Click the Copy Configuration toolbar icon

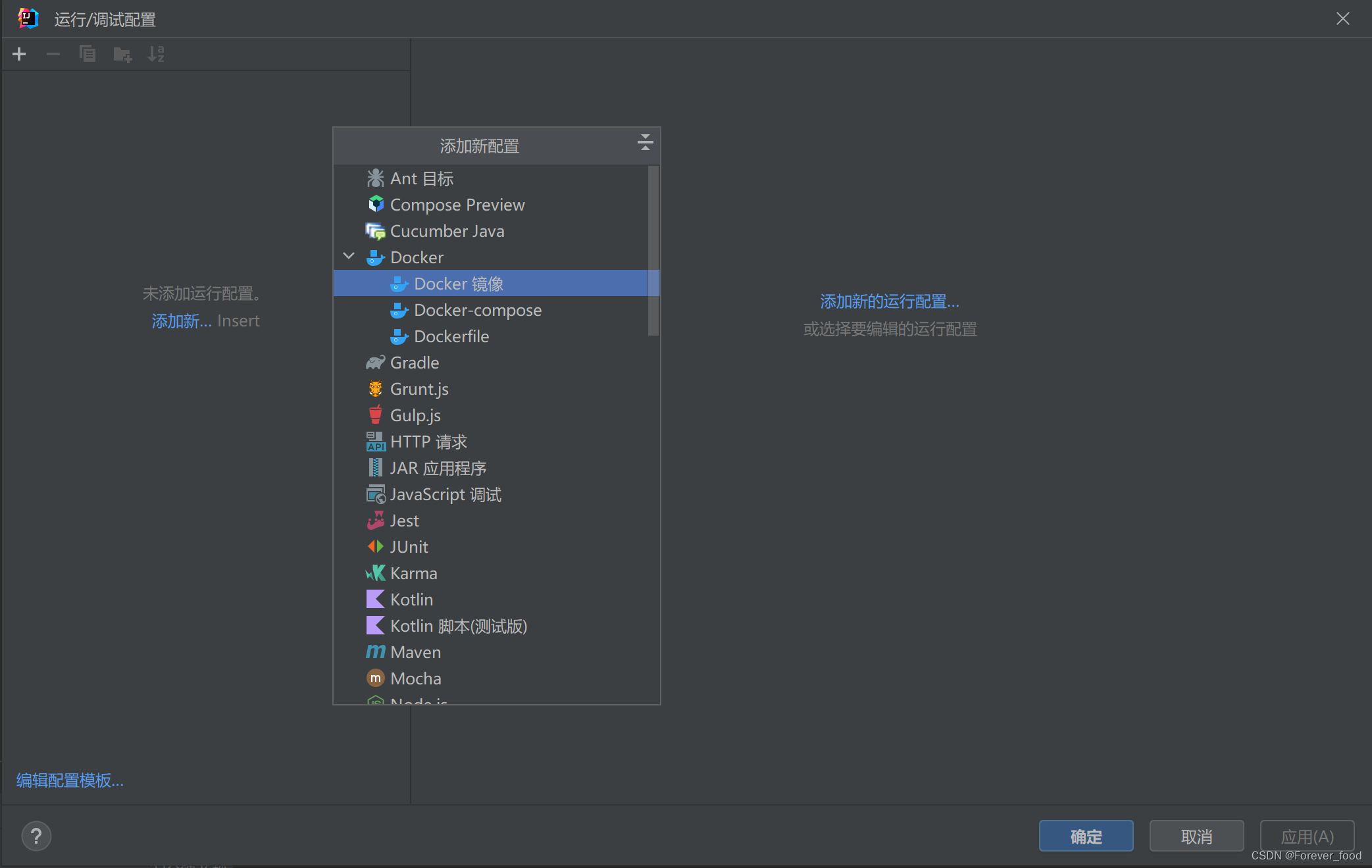pos(88,54)
